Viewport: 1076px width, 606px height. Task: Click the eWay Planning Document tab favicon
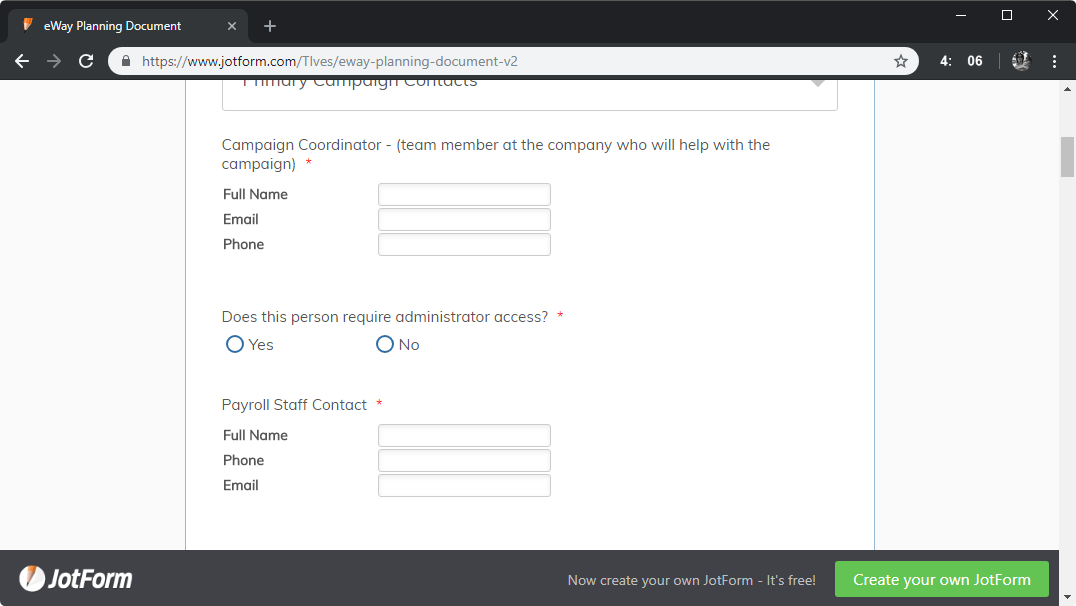tap(26, 25)
